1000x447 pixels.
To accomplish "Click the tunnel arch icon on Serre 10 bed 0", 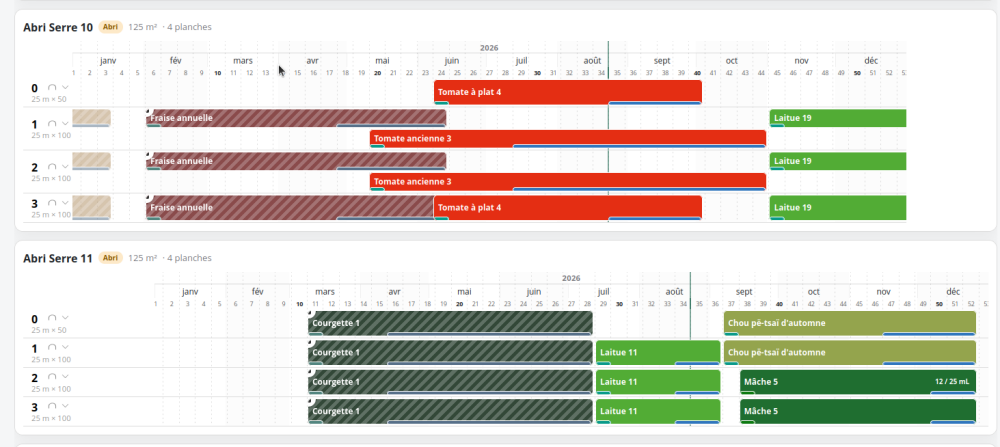I will (x=52, y=87).
